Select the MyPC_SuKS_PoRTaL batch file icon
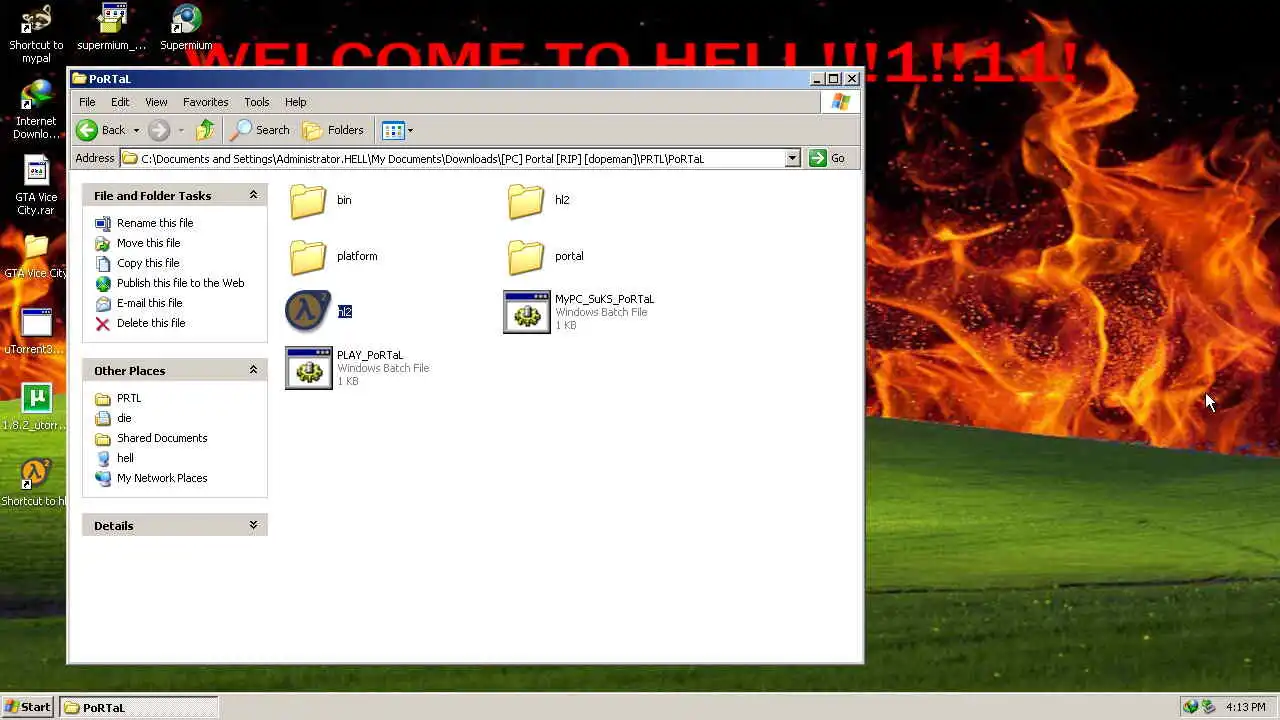 [526, 312]
